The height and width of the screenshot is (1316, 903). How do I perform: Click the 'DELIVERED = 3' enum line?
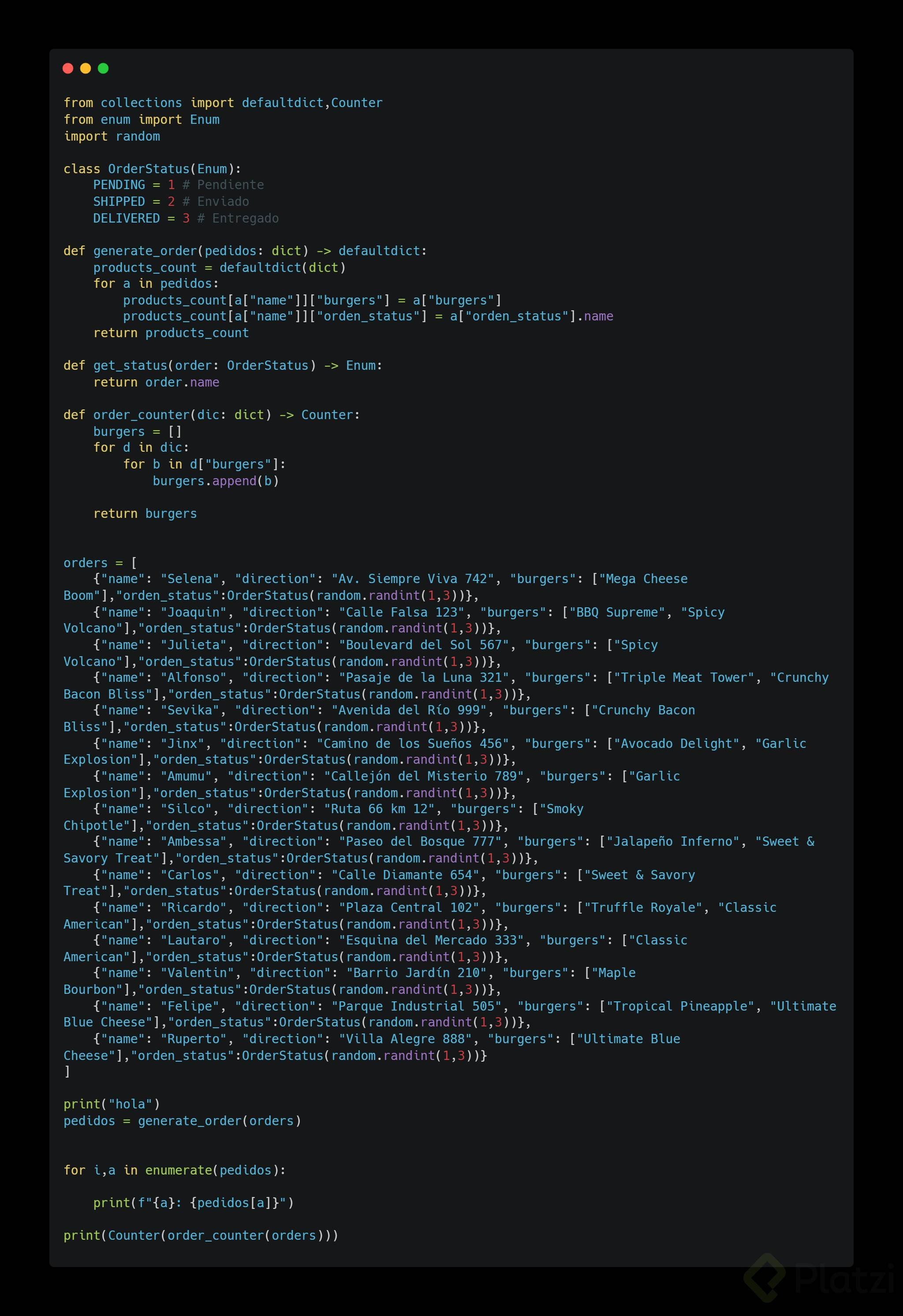point(141,219)
